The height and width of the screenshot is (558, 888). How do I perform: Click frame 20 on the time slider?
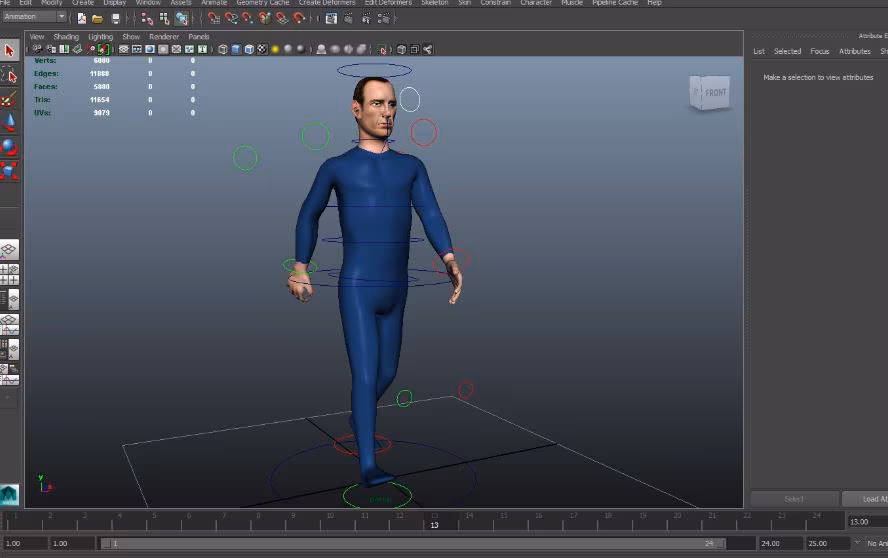[677, 517]
